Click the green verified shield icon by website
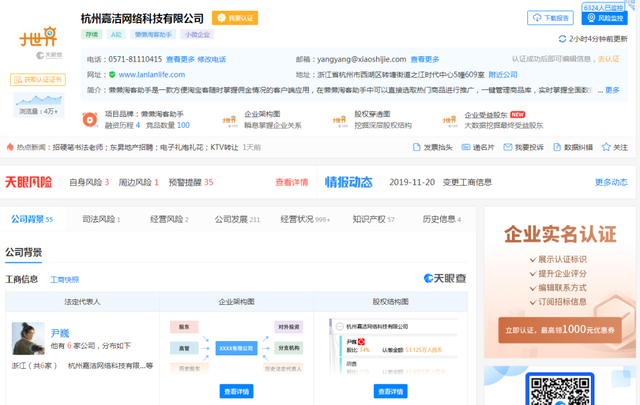The image size is (640, 405). tap(112, 75)
